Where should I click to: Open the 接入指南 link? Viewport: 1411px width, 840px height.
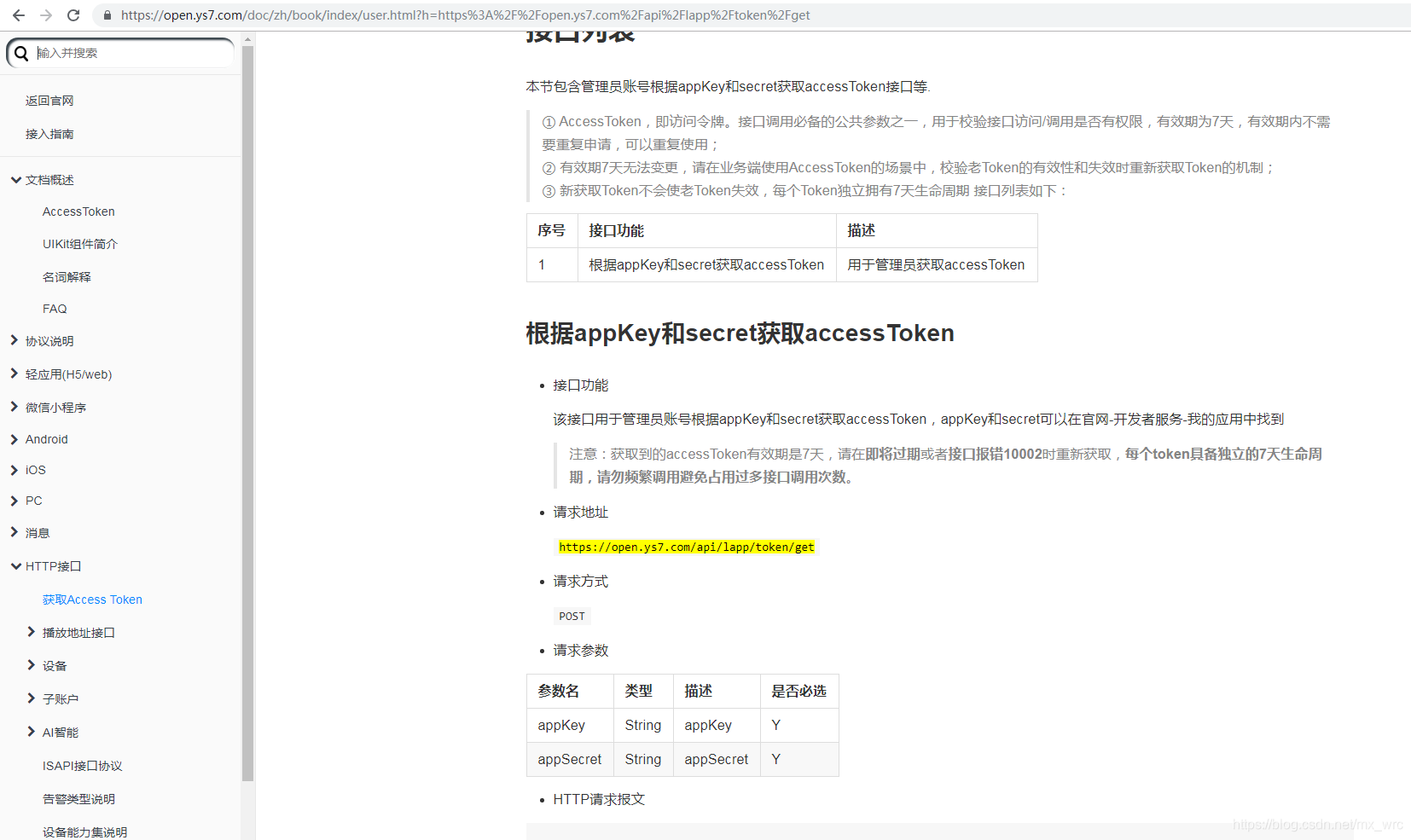(x=49, y=134)
